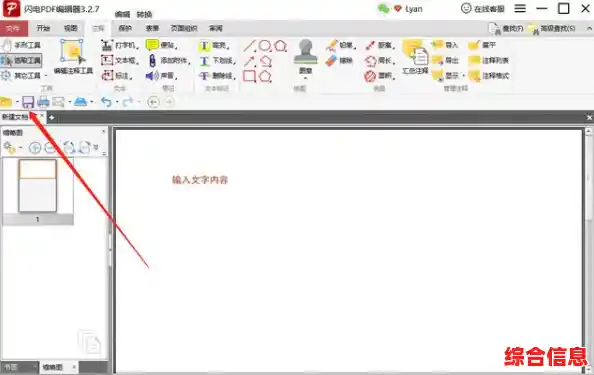Select the Oval drawing shape
The width and height of the screenshot is (594, 375).
coord(265,46)
